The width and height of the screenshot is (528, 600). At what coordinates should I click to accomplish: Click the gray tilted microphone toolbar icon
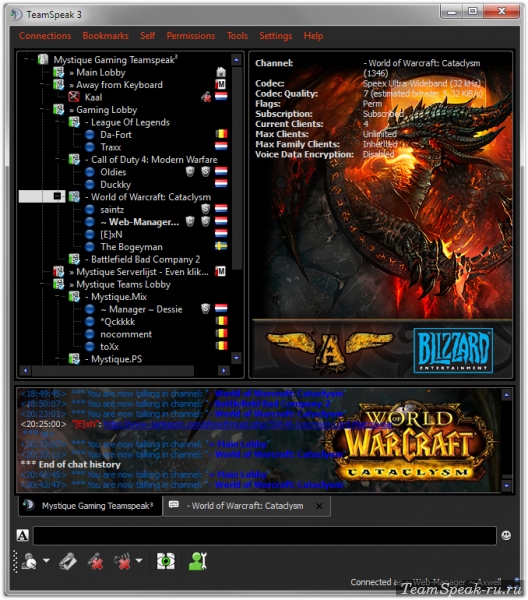click(x=68, y=561)
